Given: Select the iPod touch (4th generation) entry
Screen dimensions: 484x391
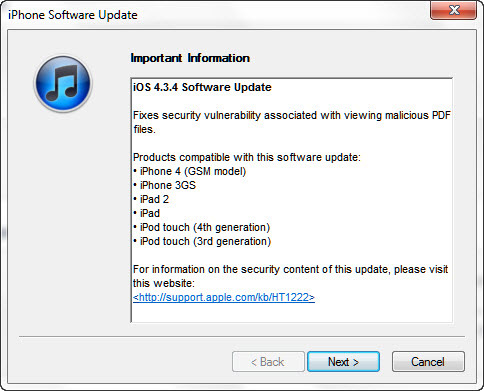Looking at the screenshot, I should pos(202,227).
